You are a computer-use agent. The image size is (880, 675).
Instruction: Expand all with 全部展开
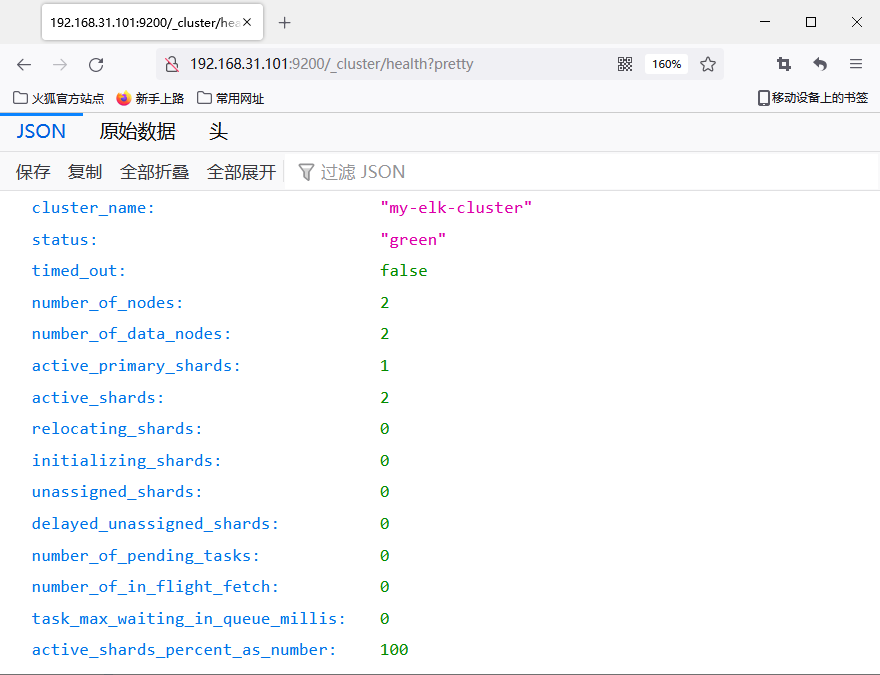click(241, 172)
